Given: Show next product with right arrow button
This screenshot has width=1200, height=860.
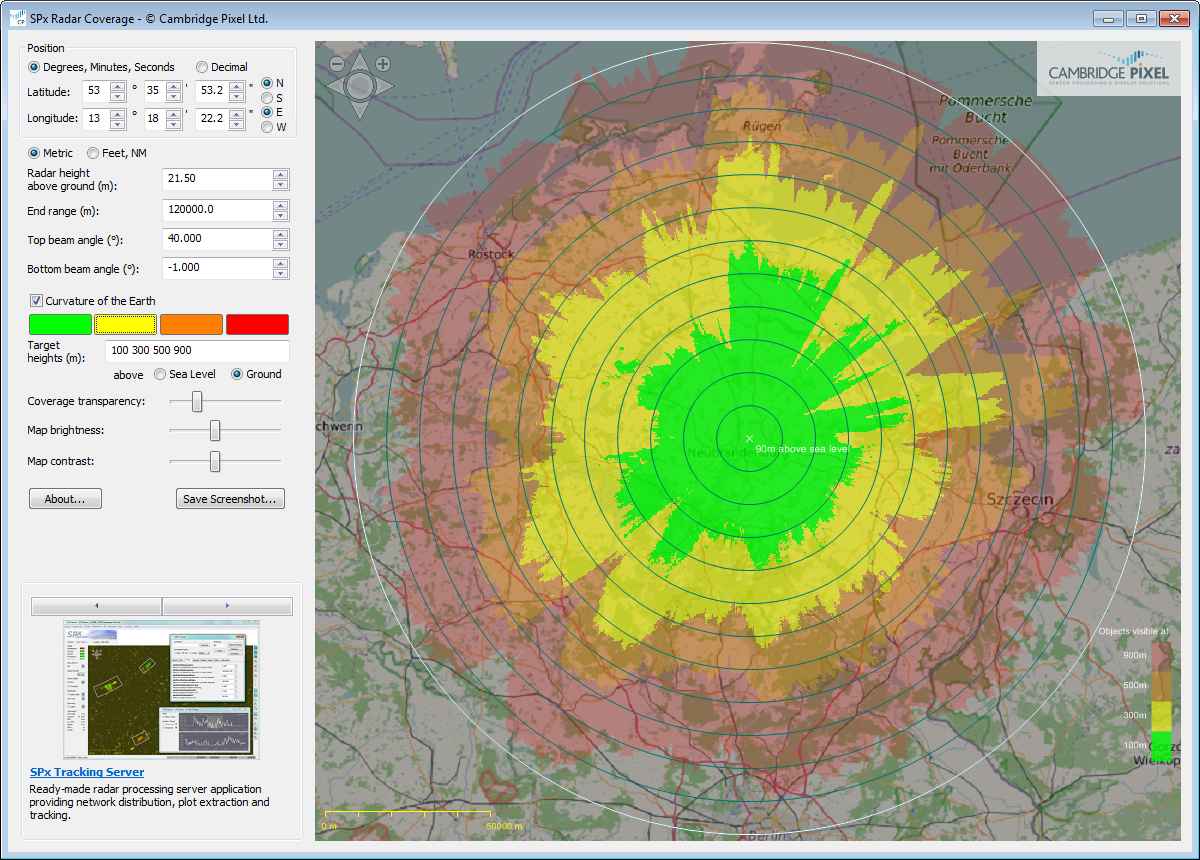Looking at the screenshot, I should coord(227,606).
